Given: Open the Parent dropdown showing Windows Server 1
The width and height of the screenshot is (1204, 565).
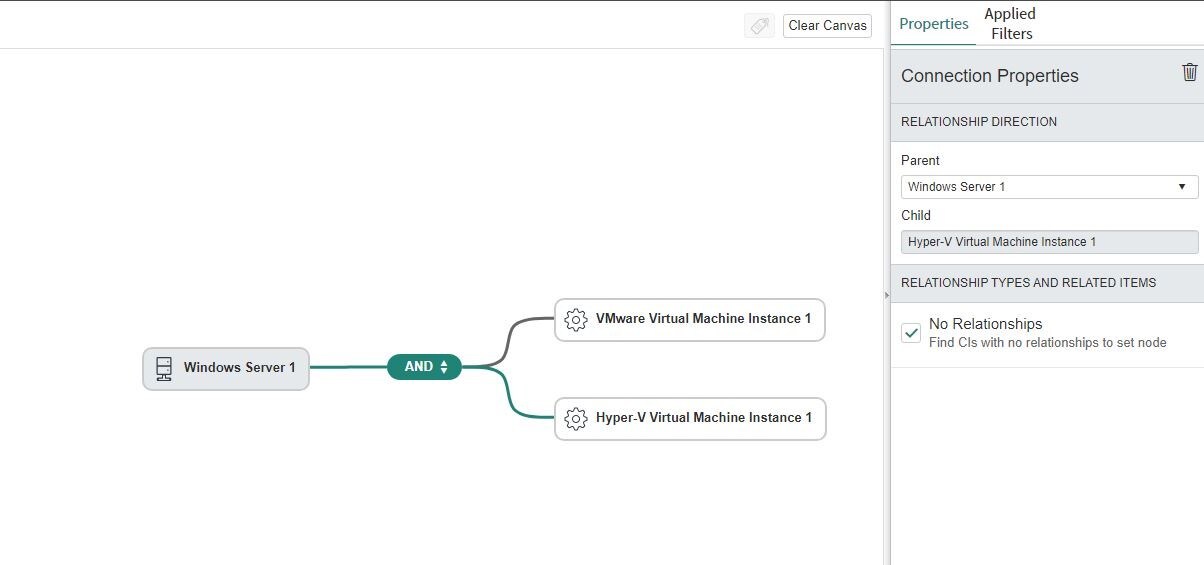Looking at the screenshot, I should point(1049,187).
